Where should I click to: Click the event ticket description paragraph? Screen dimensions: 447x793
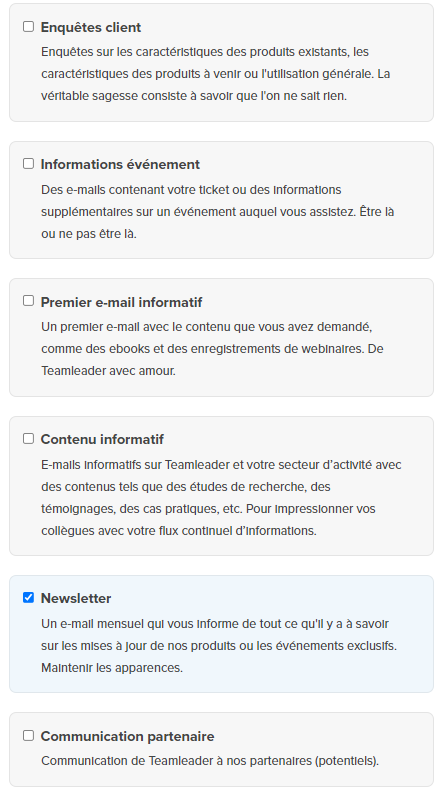click(x=217, y=211)
